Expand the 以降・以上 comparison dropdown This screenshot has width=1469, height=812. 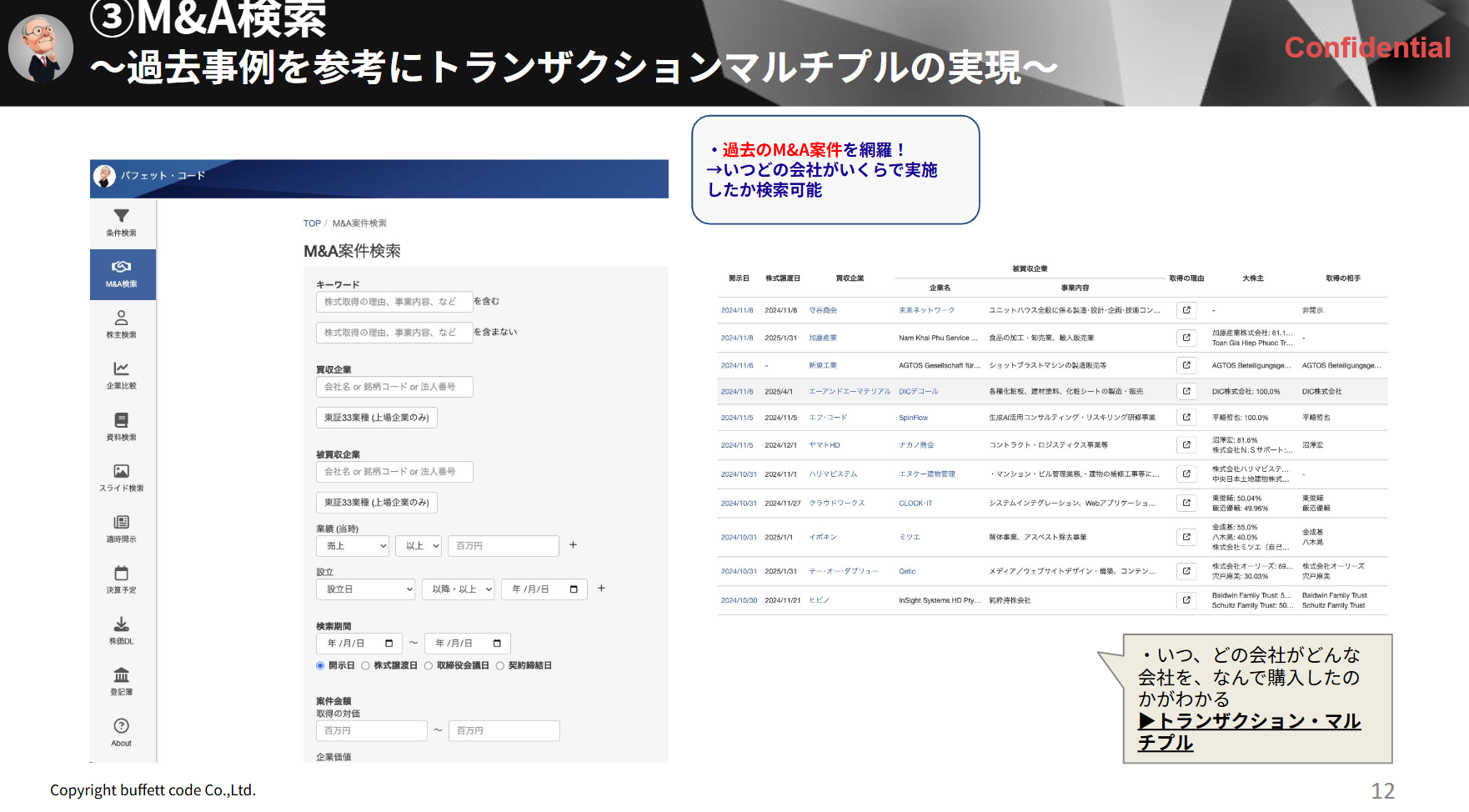click(458, 589)
